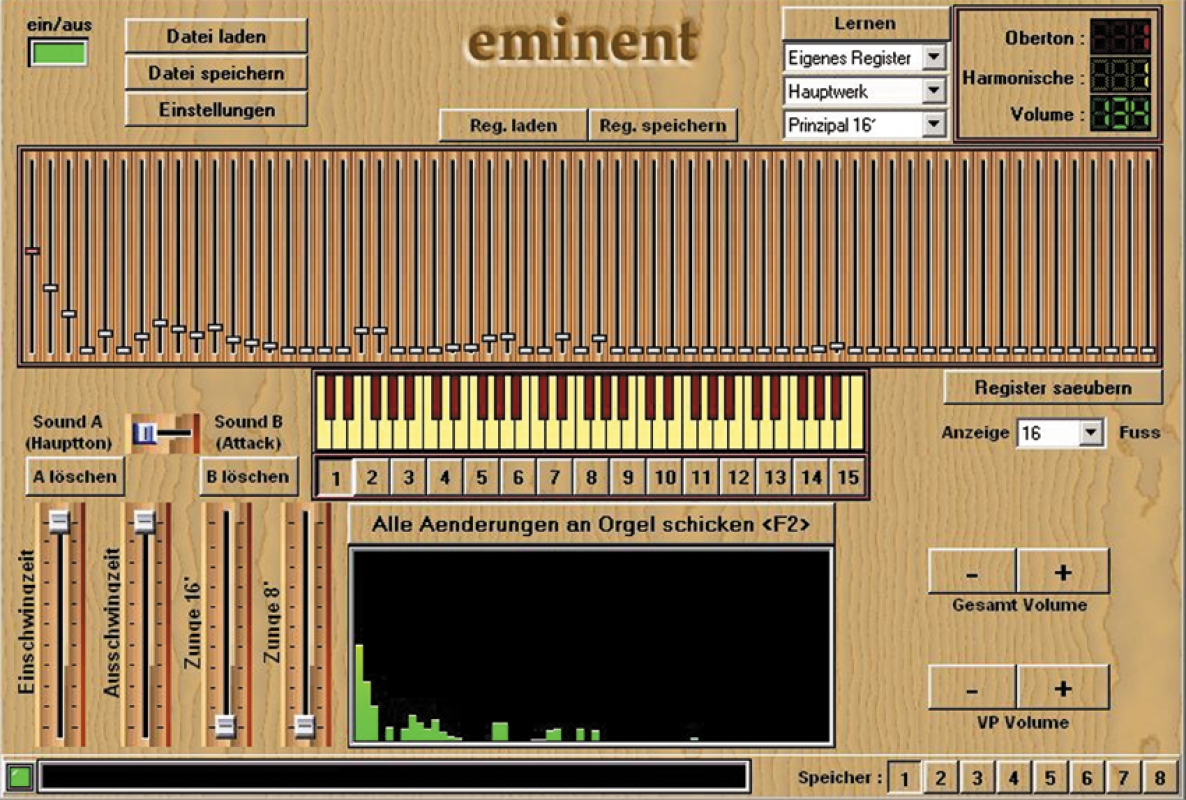Increase Gesamt Volume with plus button
The width and height of the screenshot is (1186, 800).
1063,572
